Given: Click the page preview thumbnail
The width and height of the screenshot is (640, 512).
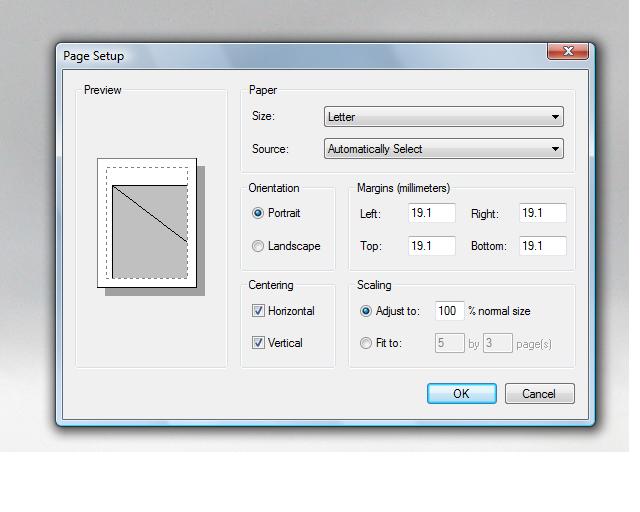Looking at the screenshot, I should pos(148,223).
